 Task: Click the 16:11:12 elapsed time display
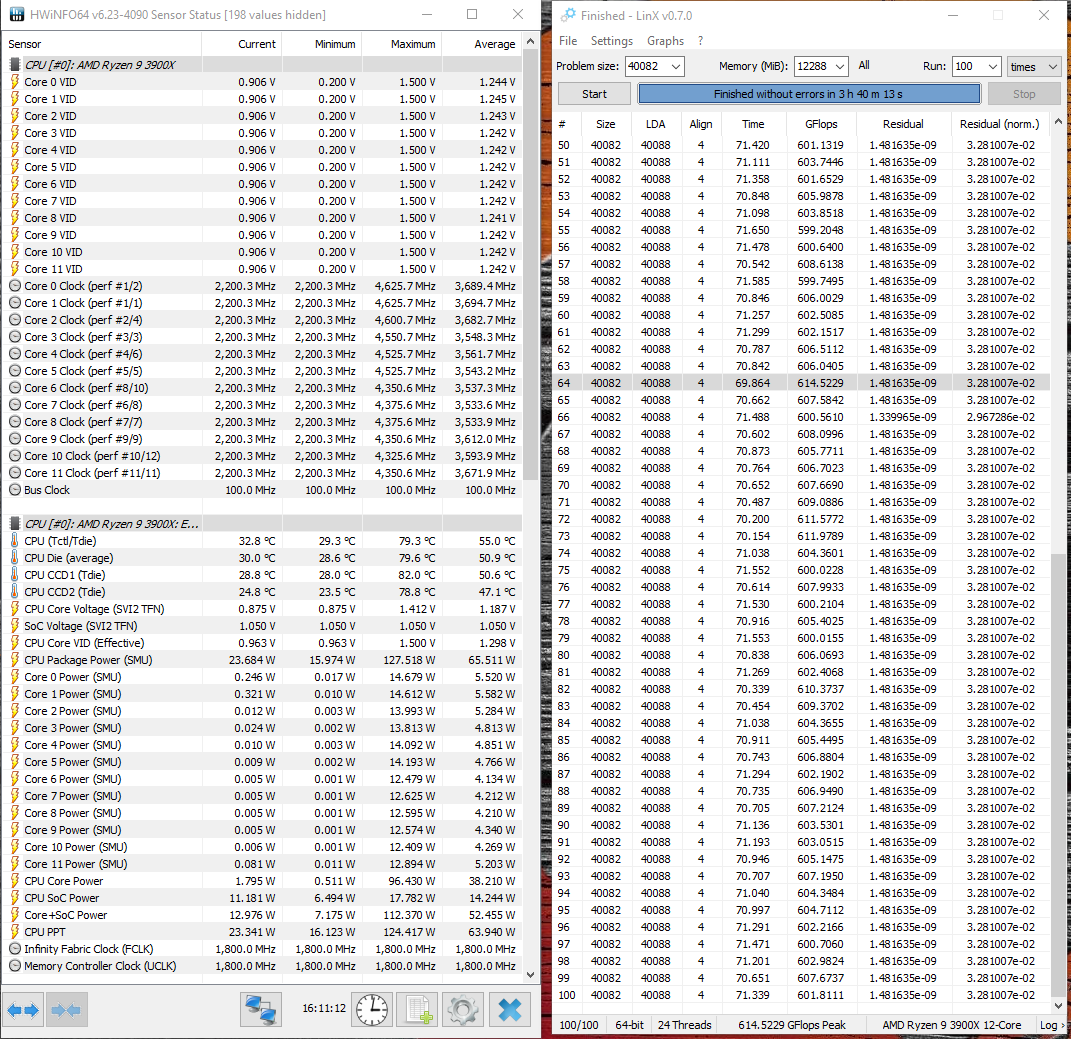[x=324, y=1008]
